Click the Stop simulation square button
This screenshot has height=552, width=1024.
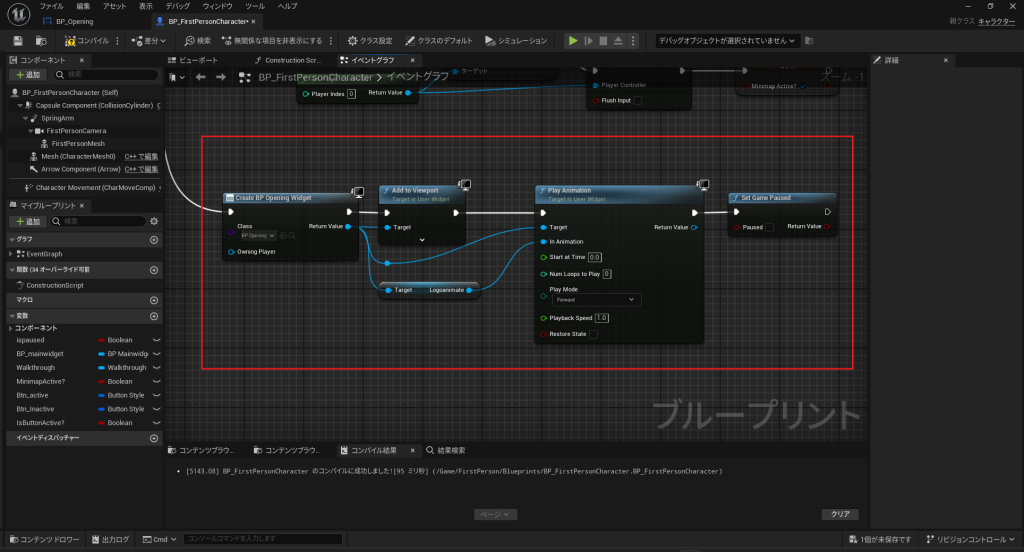603,41
